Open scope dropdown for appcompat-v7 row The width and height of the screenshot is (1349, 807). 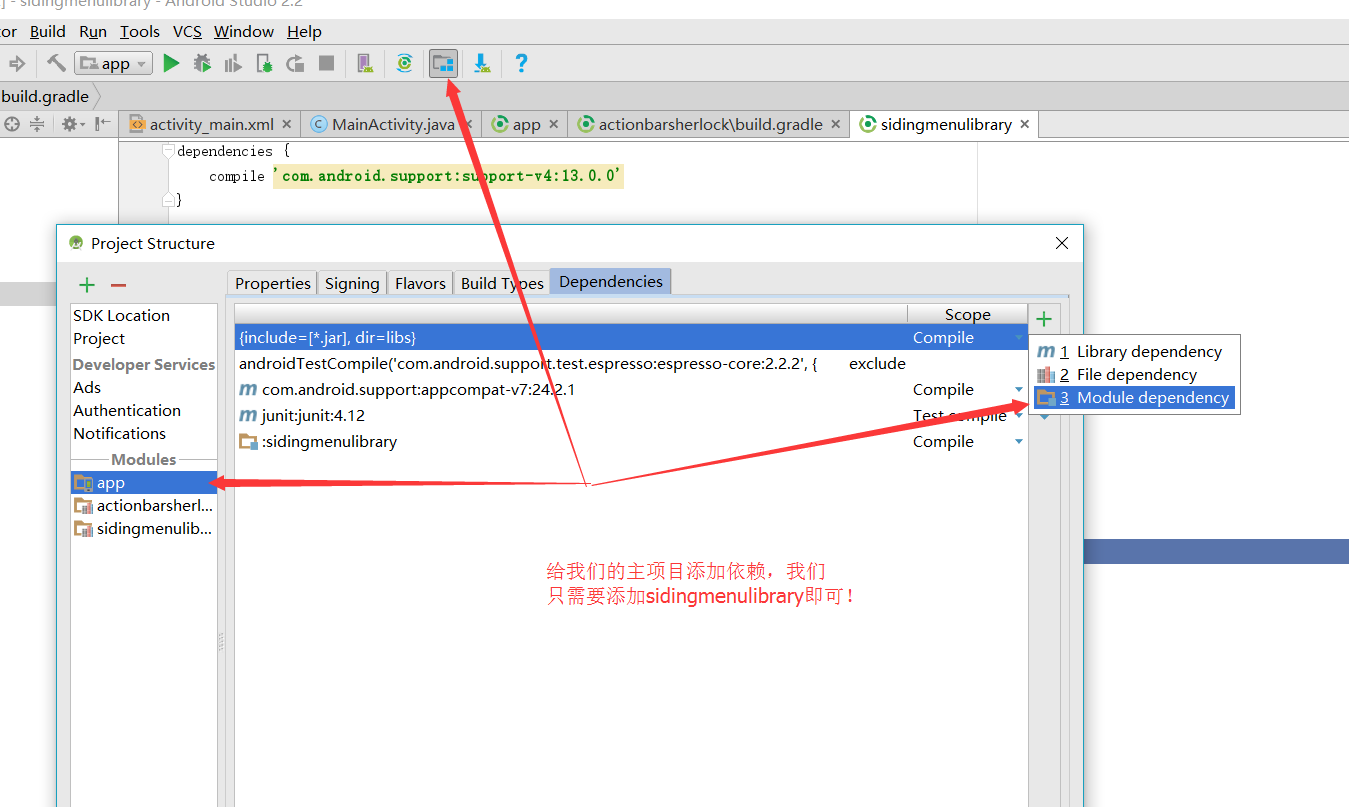pos(1019,389)
